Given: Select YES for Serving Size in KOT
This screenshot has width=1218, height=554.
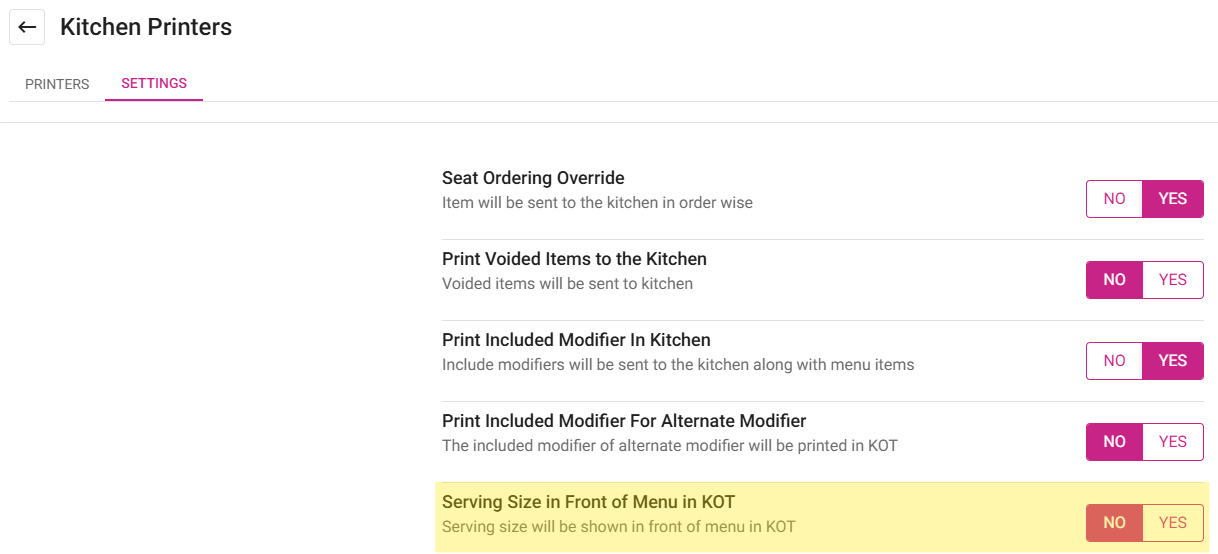Looking at the screenshot, I should (x=1172, y=523).
